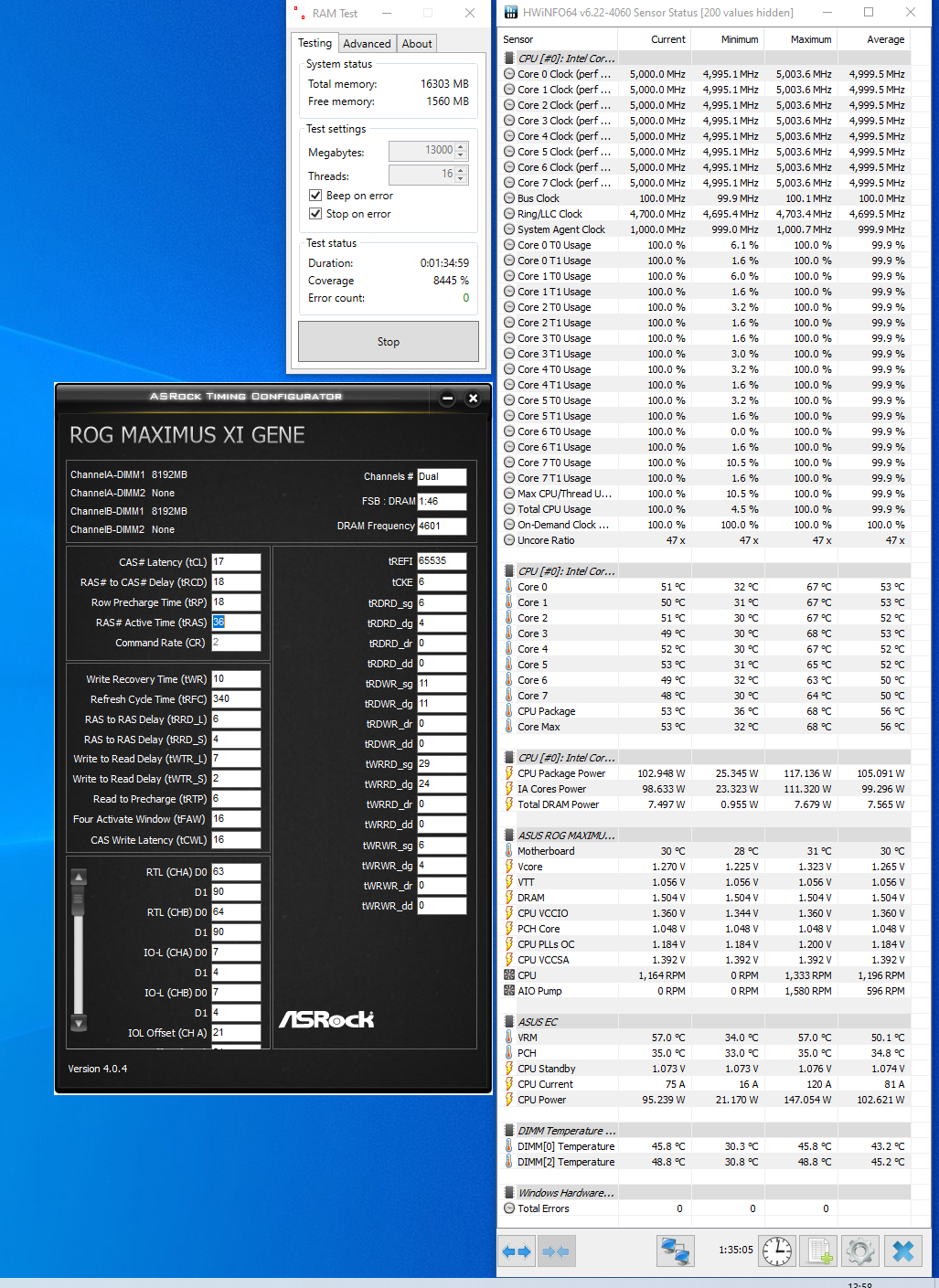Collapse the CPU [#0] group above Core 0 temperature

(509, 571)
